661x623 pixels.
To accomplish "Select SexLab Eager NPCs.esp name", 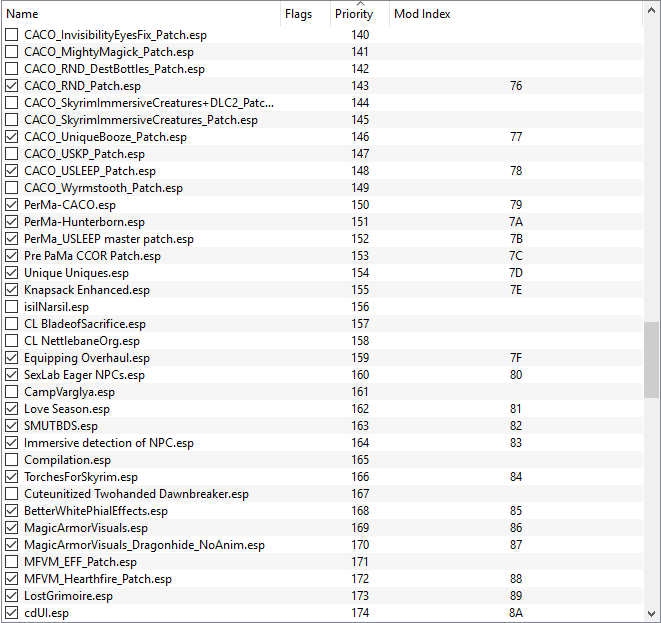I will click(84, 375).
